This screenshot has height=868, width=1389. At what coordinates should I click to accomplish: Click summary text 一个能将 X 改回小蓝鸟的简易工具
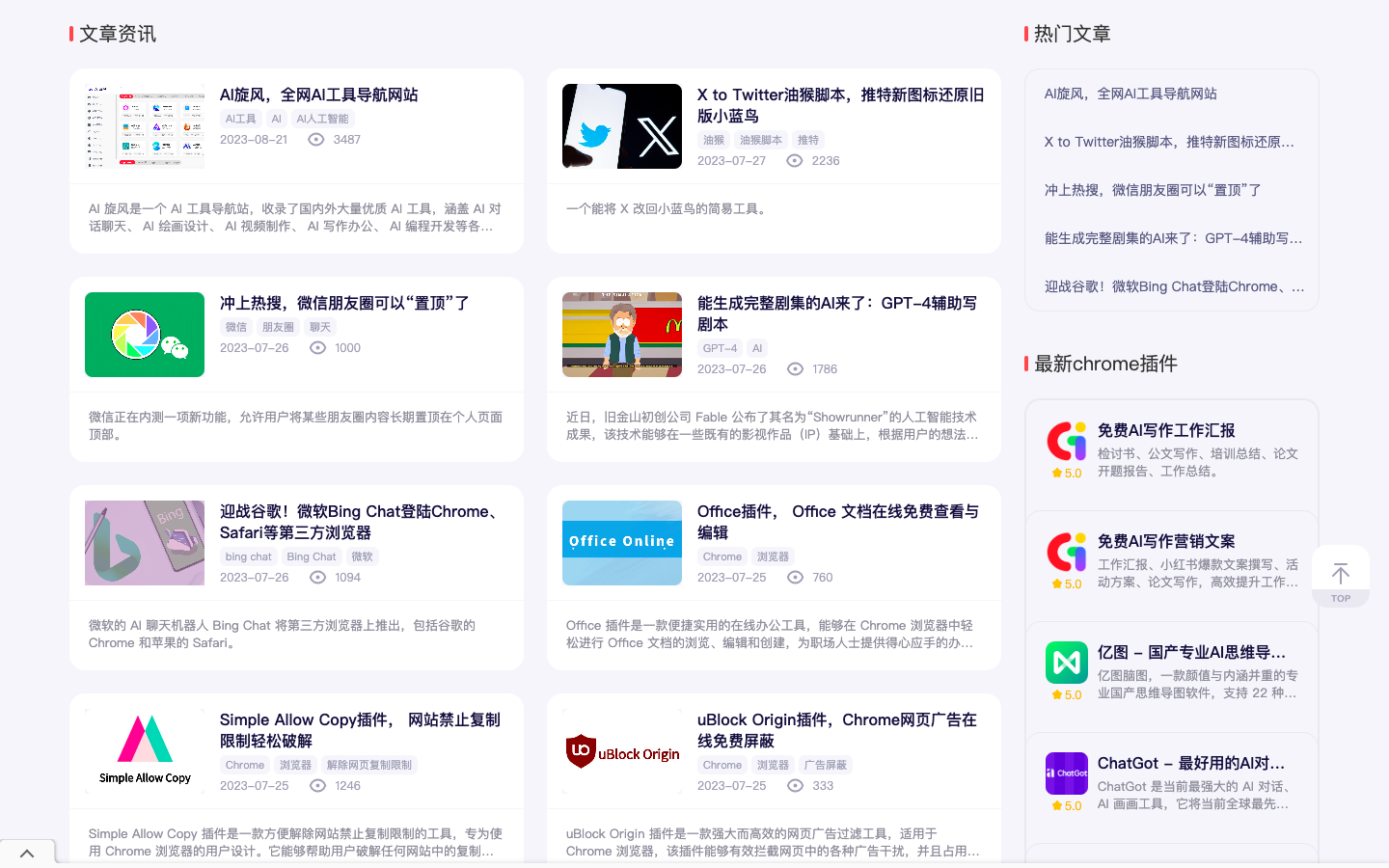(667, 208)
